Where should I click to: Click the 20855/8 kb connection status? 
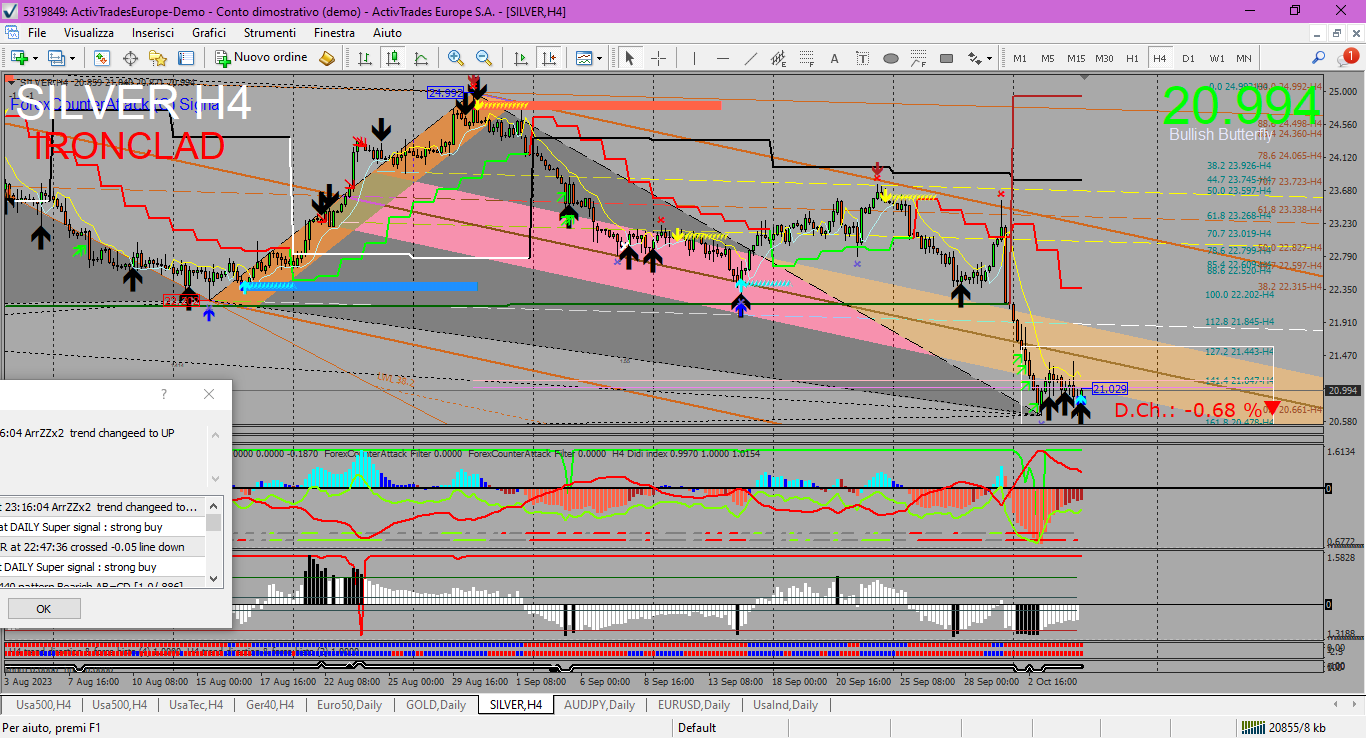pyautogui.click(x=1283, y=727)
